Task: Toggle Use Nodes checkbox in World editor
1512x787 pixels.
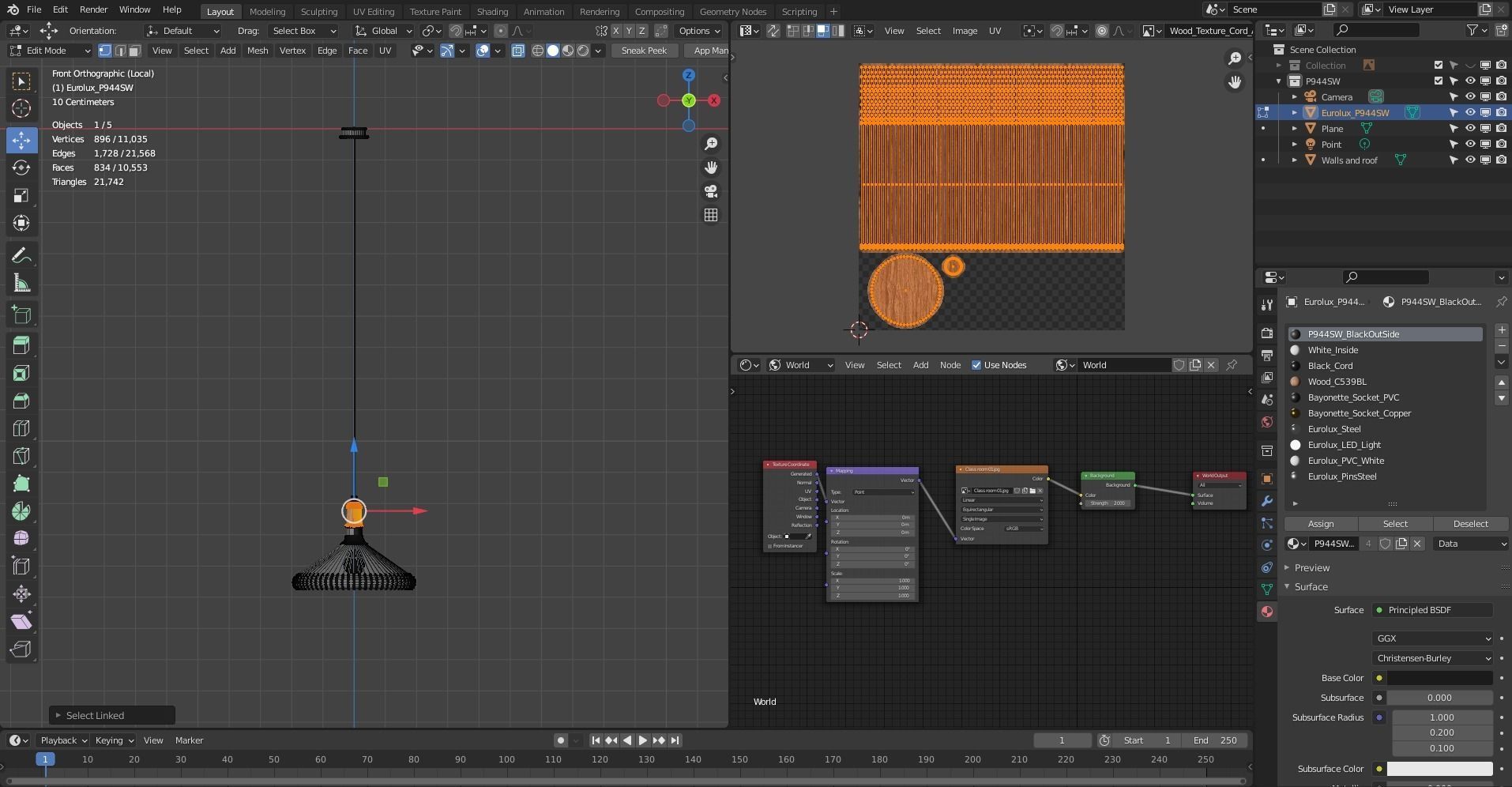Action: point(976,365)
